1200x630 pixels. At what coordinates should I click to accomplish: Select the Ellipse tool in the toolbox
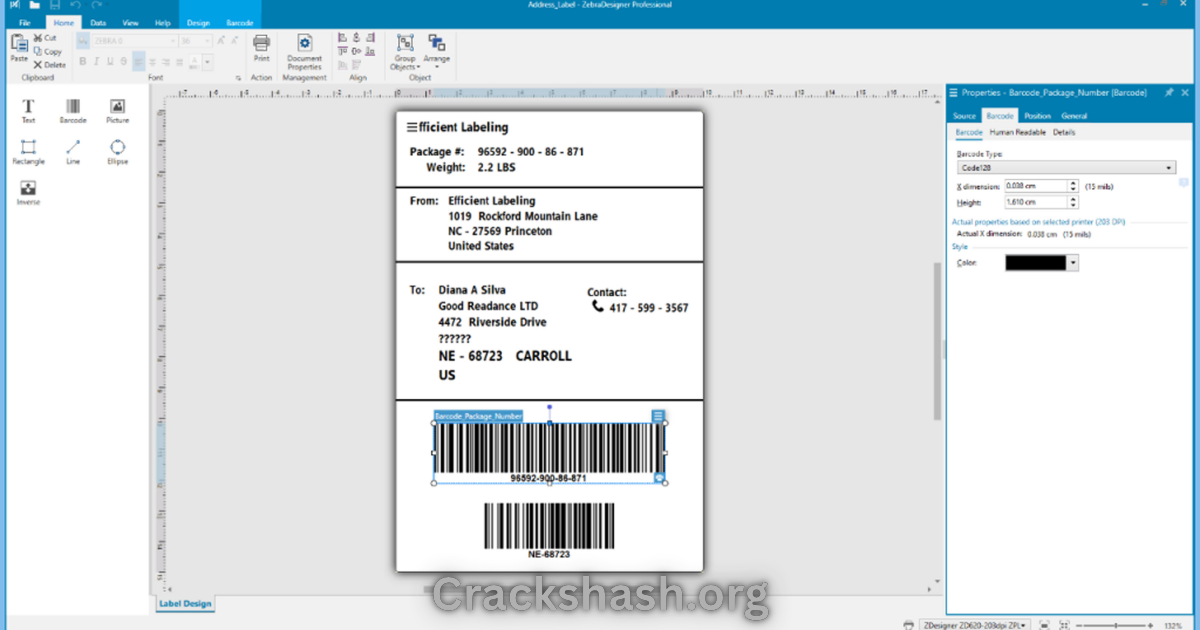[118, 151]
